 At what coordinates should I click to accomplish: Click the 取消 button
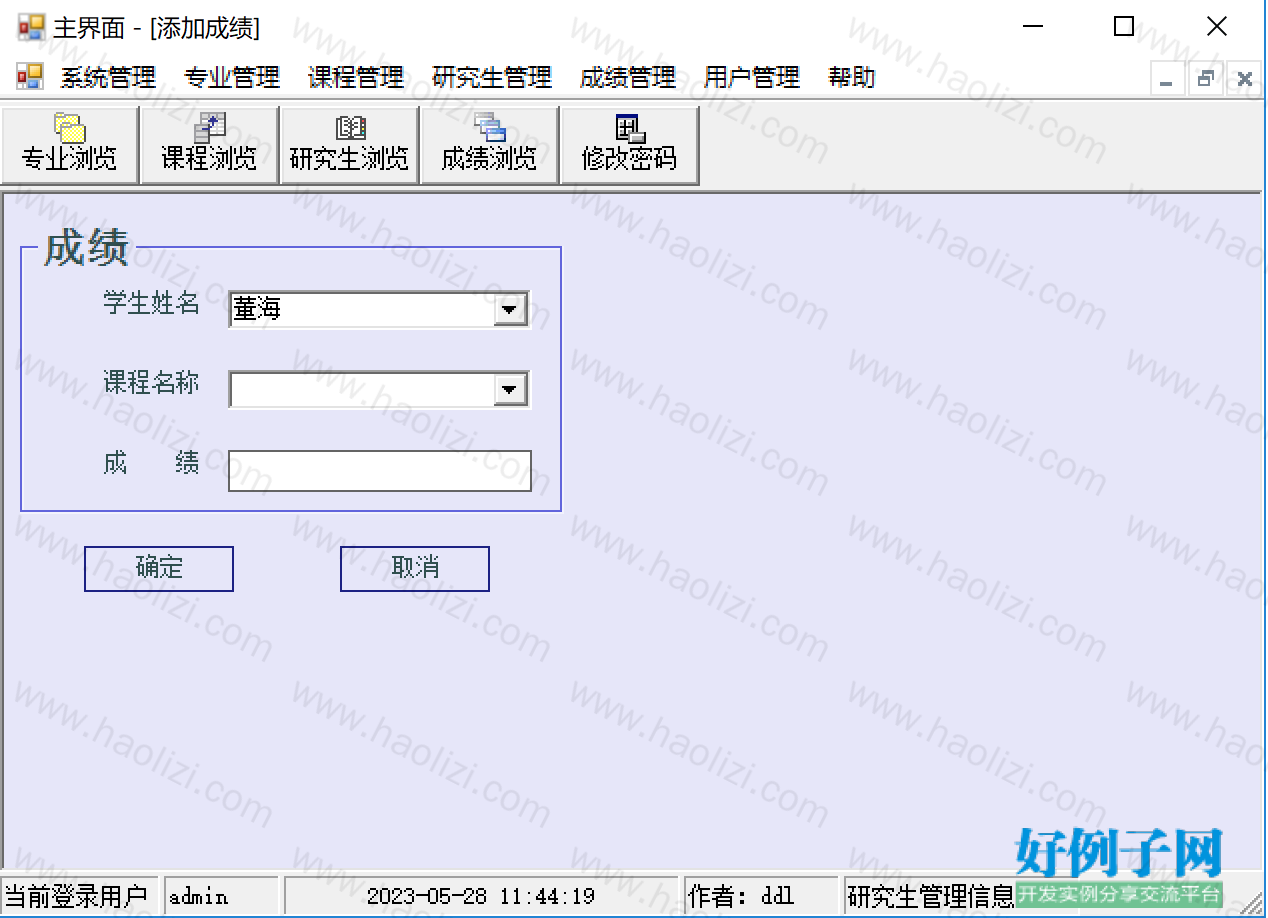coord(415,568)
